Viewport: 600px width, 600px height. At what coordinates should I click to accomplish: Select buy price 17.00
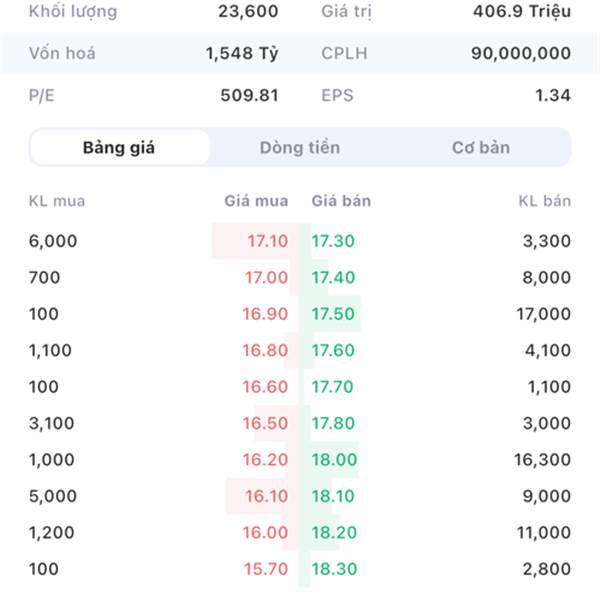pos(266,277)
